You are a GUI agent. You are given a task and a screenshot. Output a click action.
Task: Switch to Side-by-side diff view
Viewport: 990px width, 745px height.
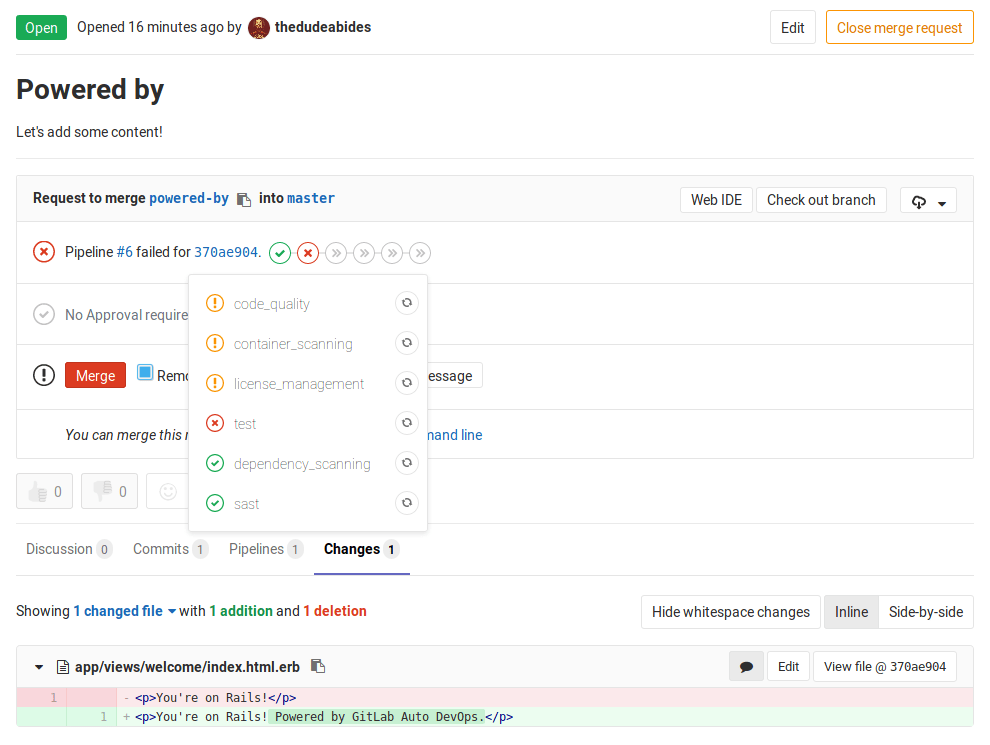click(x=925, y=612)
